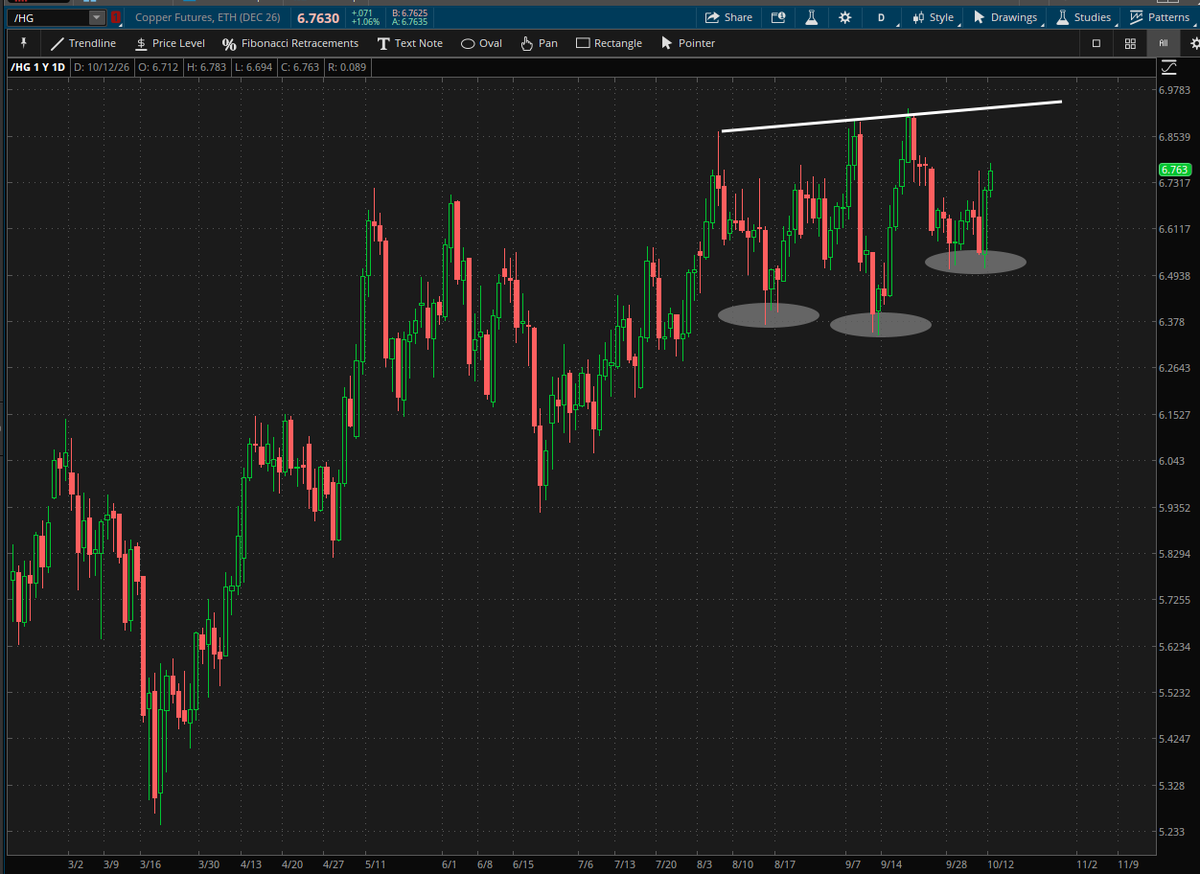Toggle the All drawing set button

coord(1163,44)
